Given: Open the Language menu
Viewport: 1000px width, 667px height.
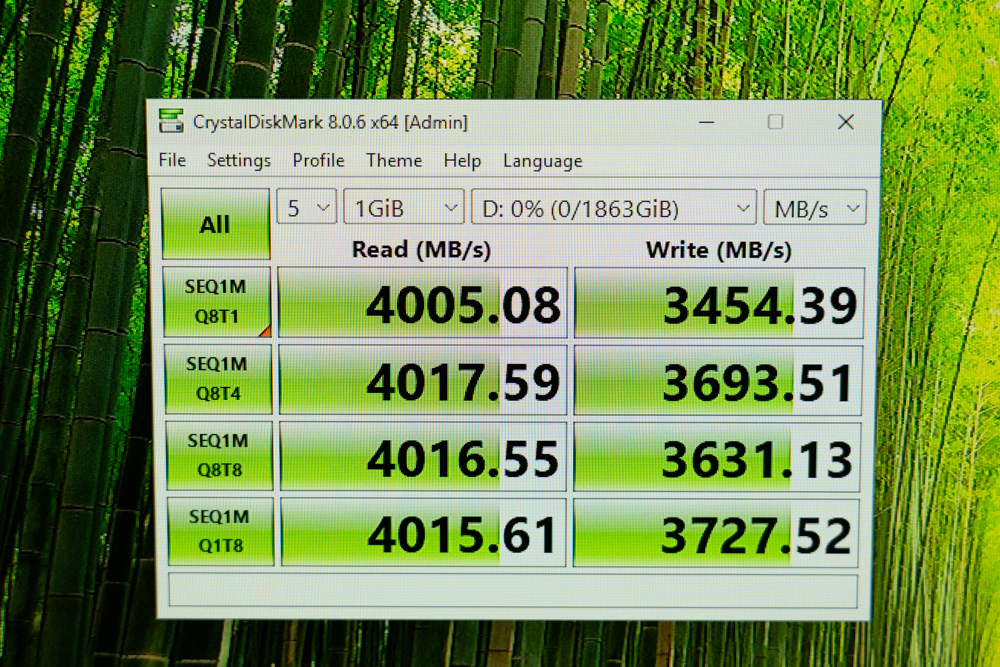Looking at the screenshot, I should coord(542,161).
